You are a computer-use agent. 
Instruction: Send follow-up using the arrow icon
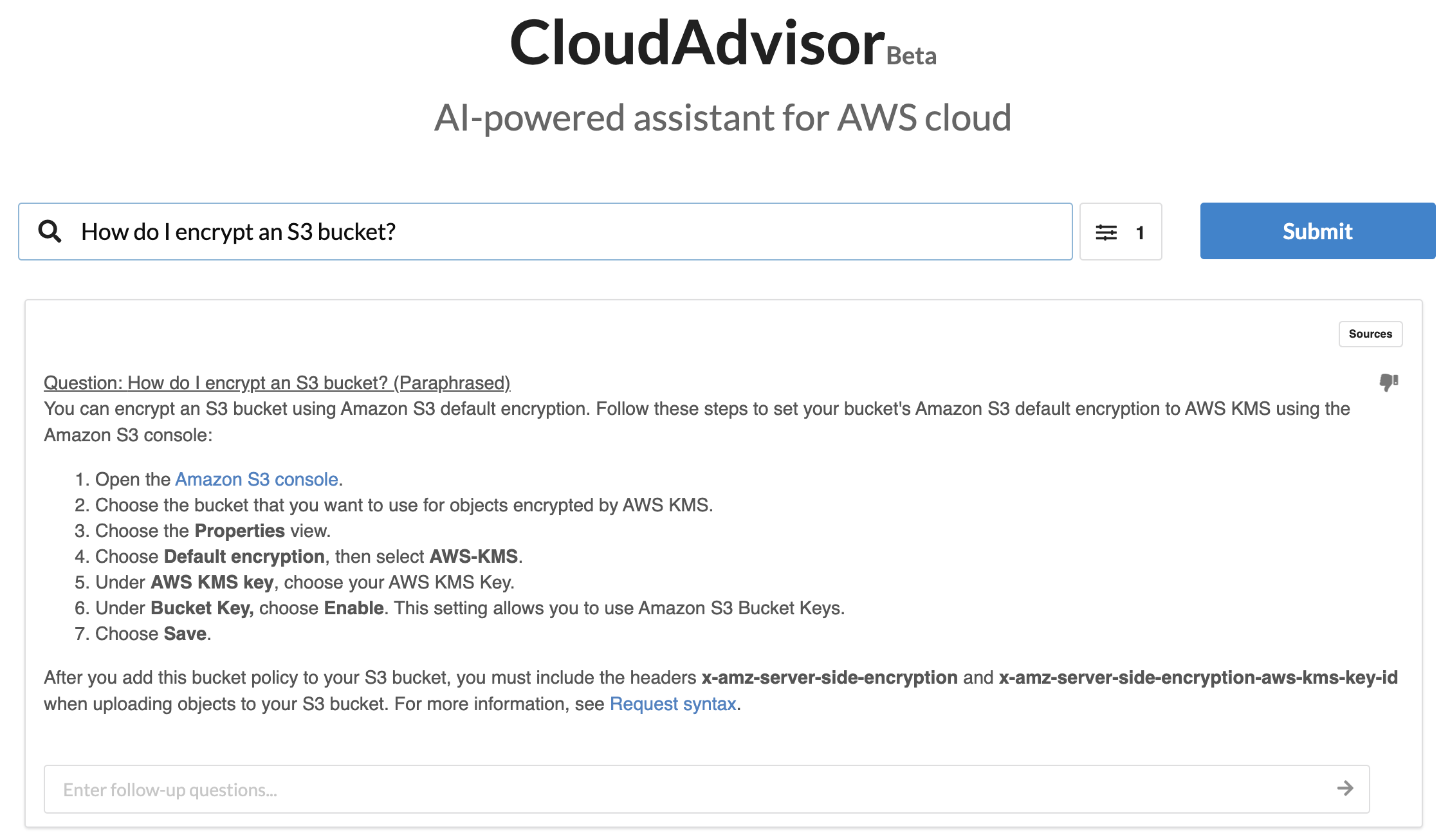pos(1345,789)
